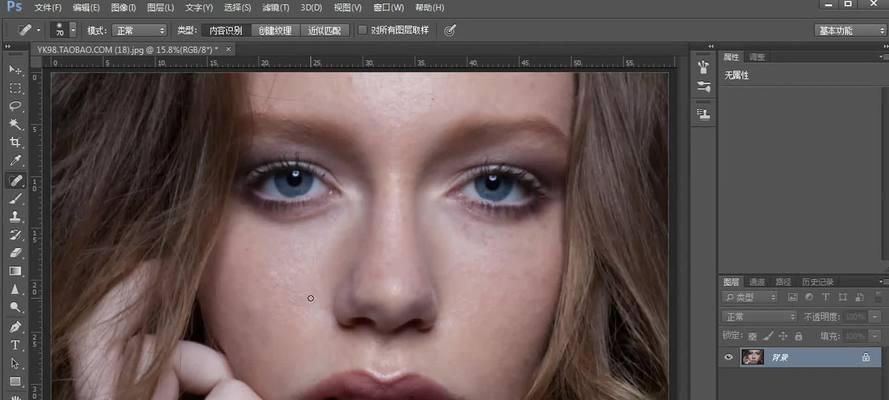The width and height of the screenshot is (889, 400).
Task: Open the 图像(I) menu
Action: click(x=123, y=8)
